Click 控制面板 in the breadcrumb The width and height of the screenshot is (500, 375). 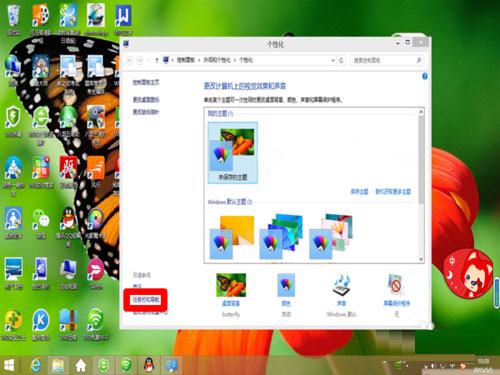click(186, 60)
